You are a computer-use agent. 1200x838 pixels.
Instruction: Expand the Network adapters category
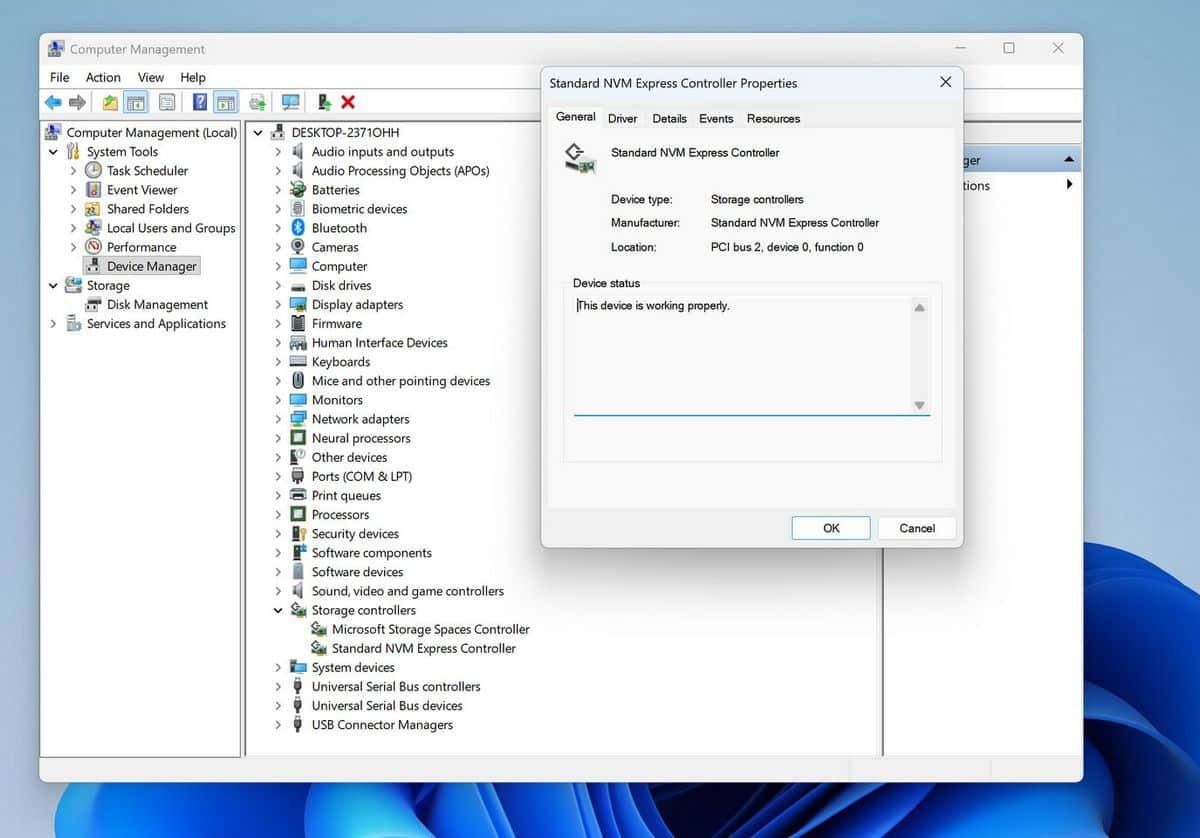point(280,418)
